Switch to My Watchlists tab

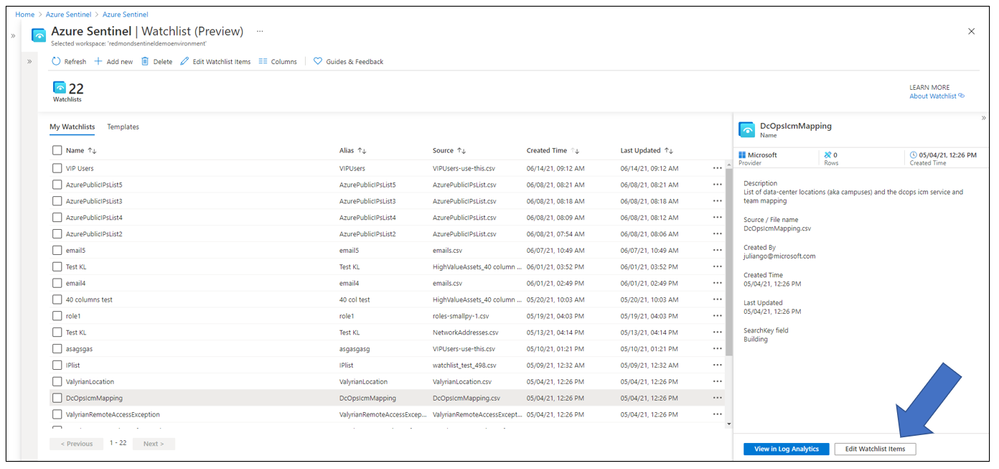[72, 127]
